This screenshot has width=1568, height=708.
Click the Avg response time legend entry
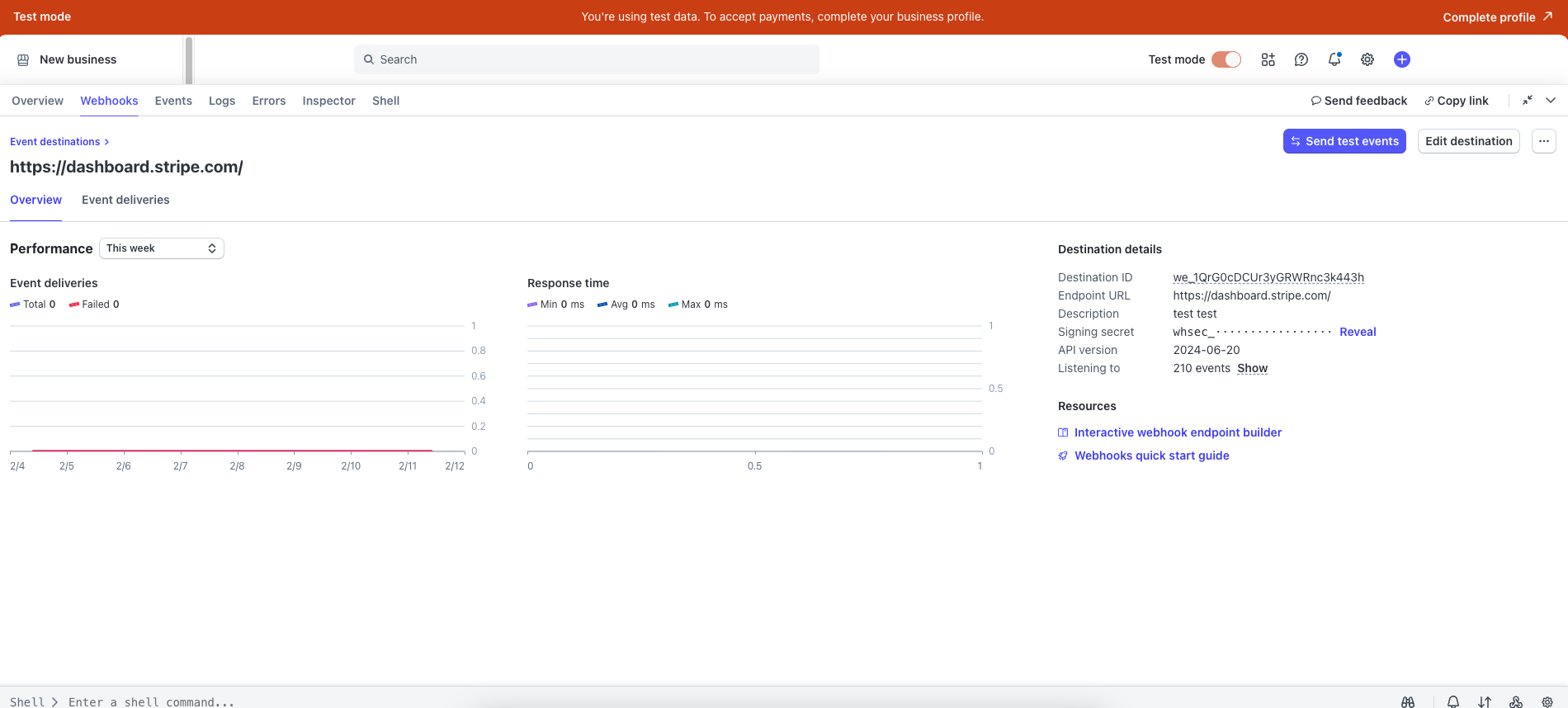pos(626,304)
